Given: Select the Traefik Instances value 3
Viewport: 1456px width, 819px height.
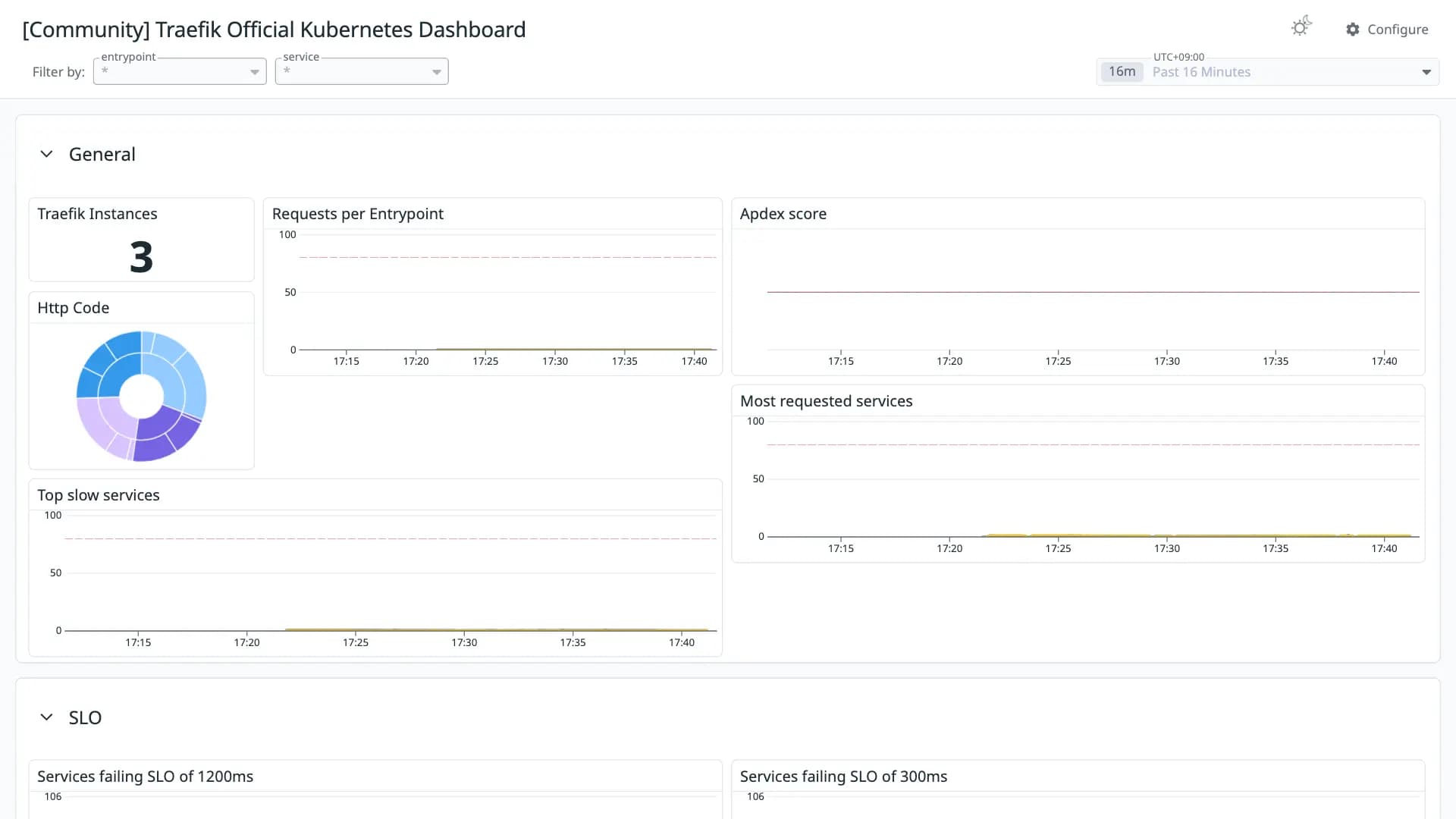Looking at the screenshot, I should click(141, 257).
